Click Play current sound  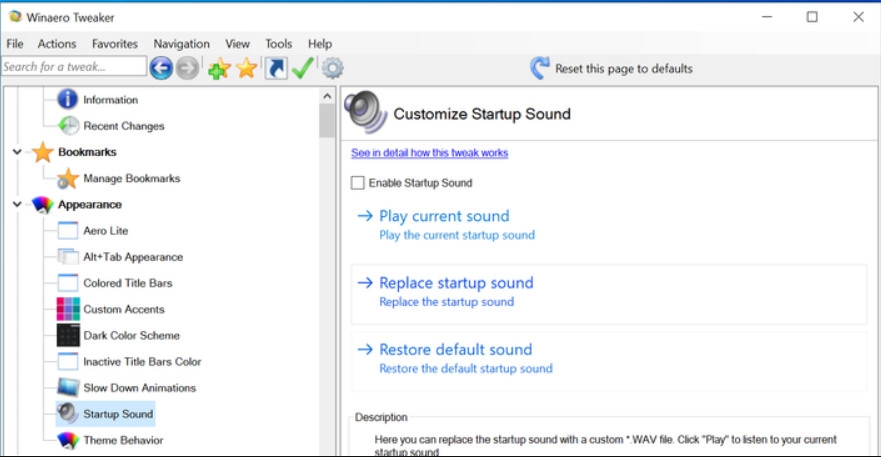click(444, 216)
